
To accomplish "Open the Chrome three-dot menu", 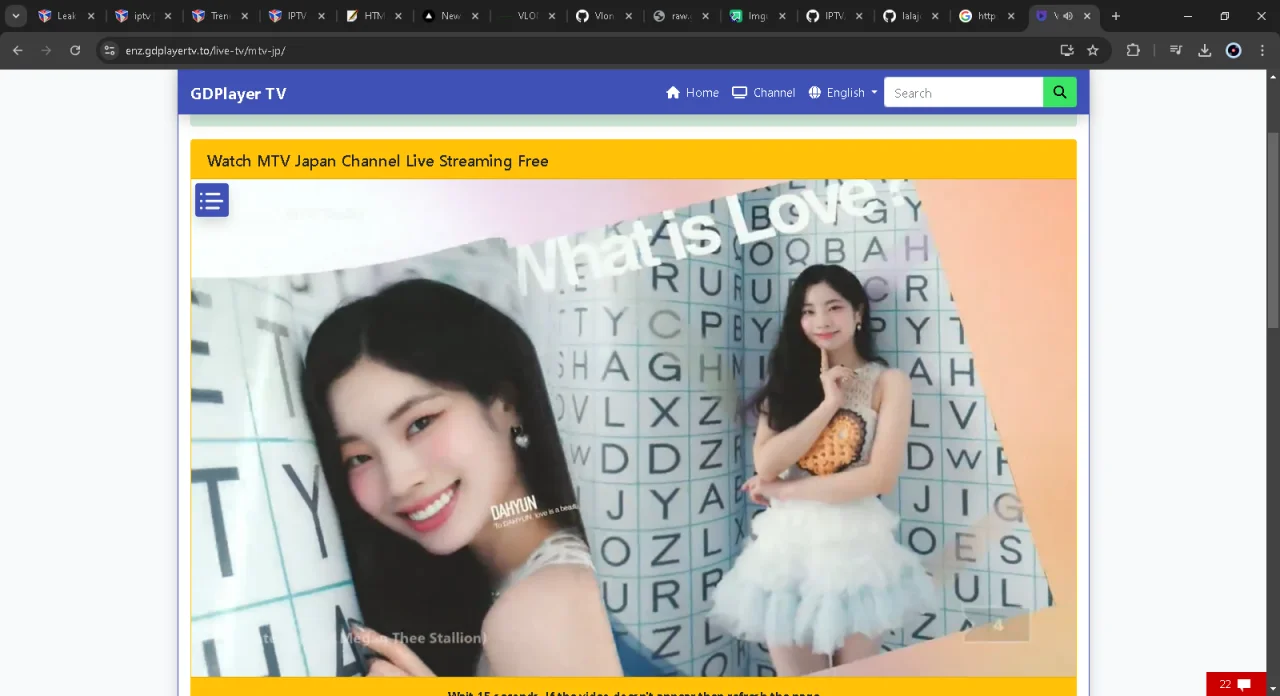I will (x=1262, y=50).
